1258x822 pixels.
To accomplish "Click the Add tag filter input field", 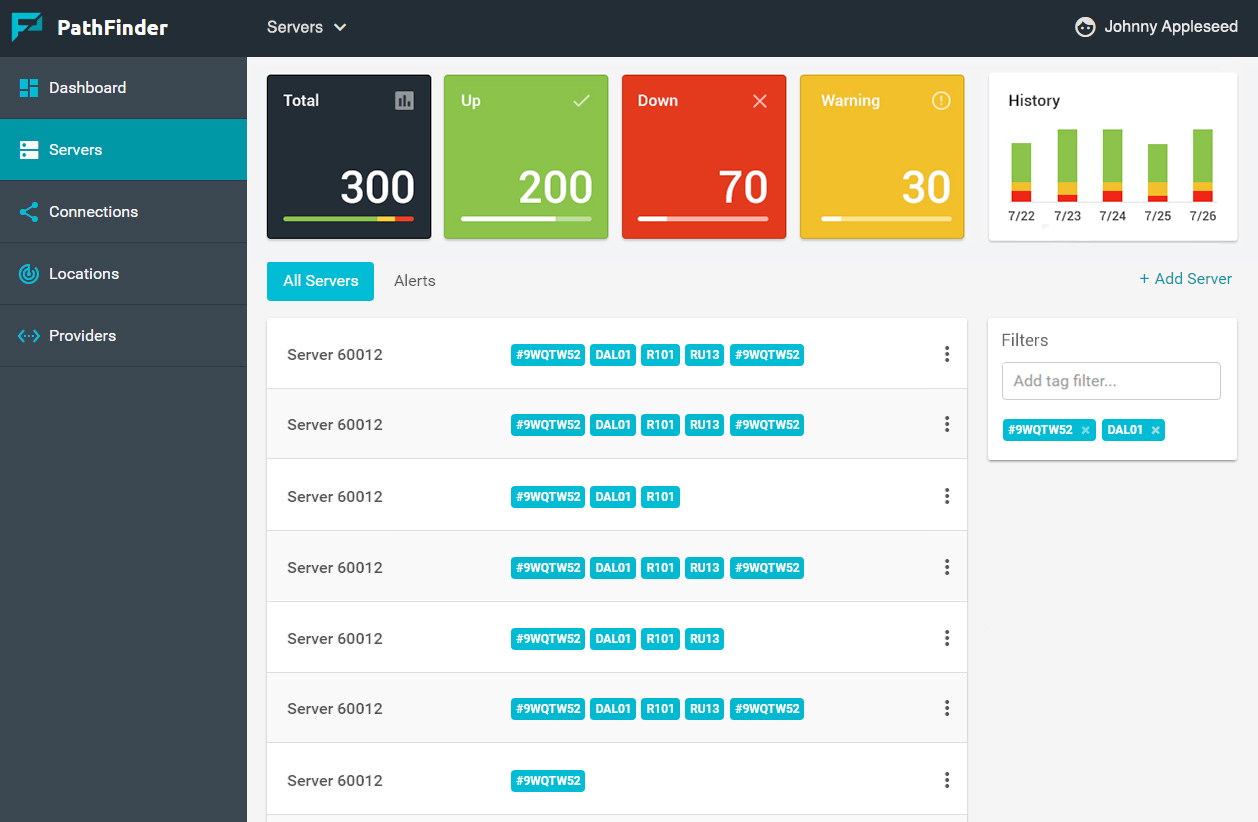I will pyautogui.click(x=1110, y=381).
